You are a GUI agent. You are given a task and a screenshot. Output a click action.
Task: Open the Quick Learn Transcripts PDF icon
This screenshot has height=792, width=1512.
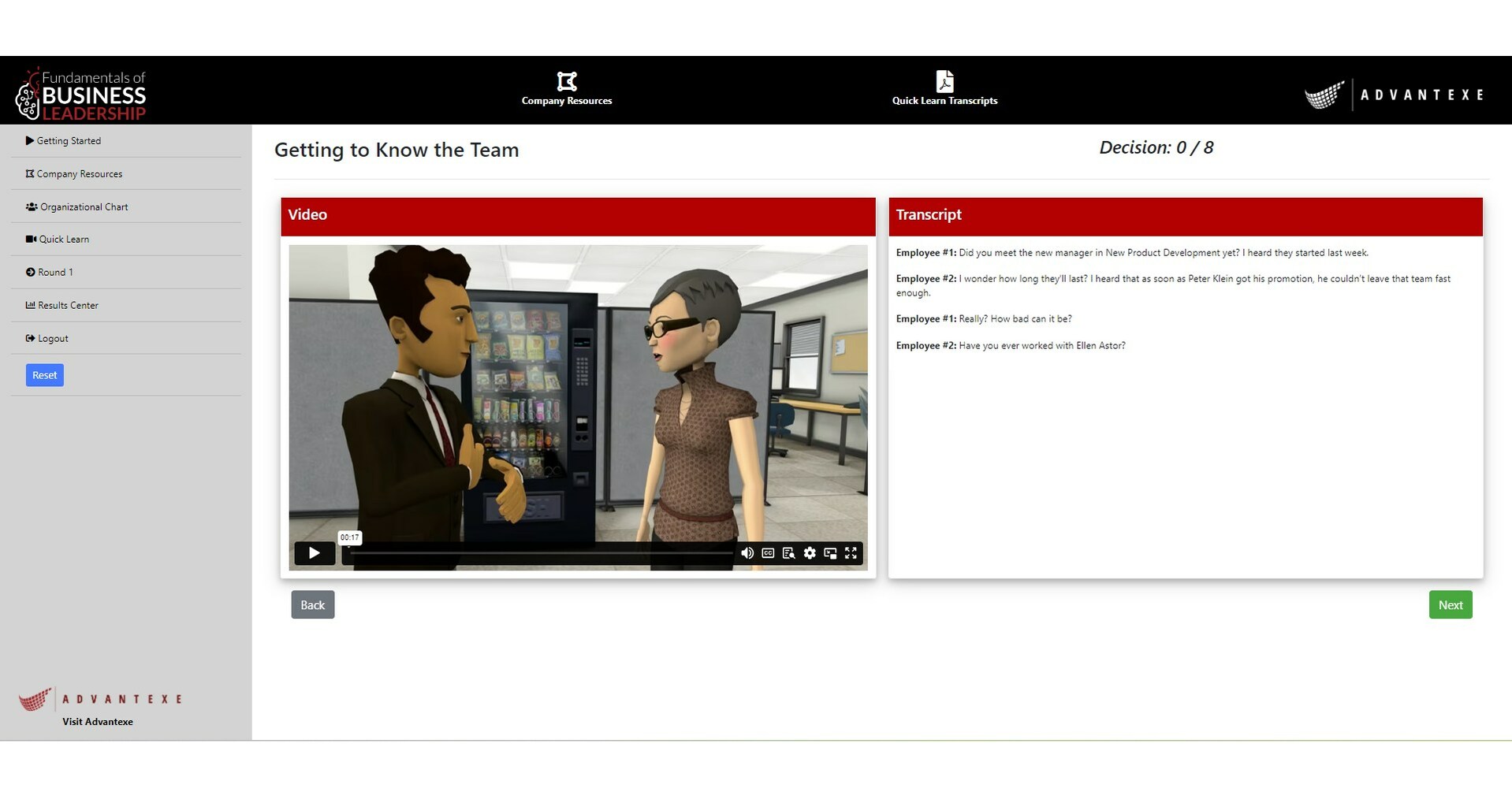point(944,81)
